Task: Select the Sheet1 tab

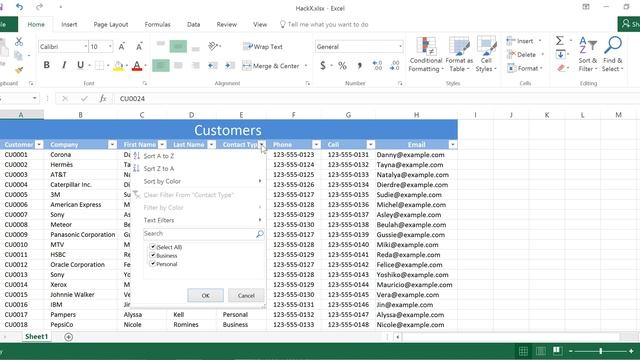Action: coord(36,336)
